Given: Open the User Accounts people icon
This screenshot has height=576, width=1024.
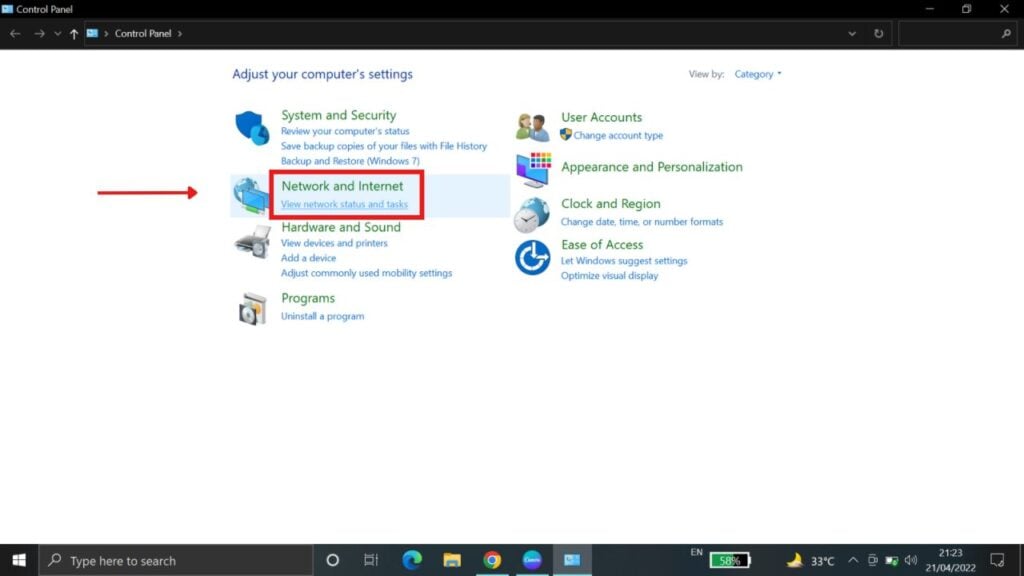Looking at the screenshot, I should tap(532, 127).
